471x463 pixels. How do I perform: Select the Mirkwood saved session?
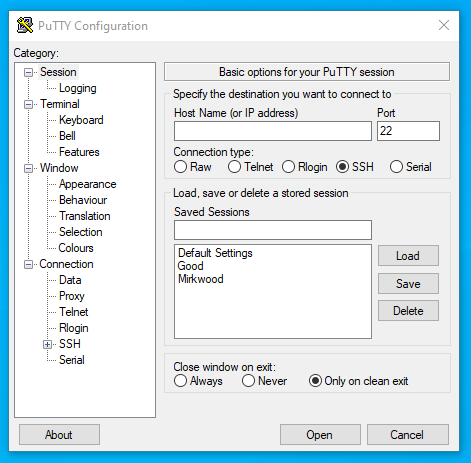(x=201, y=279)
